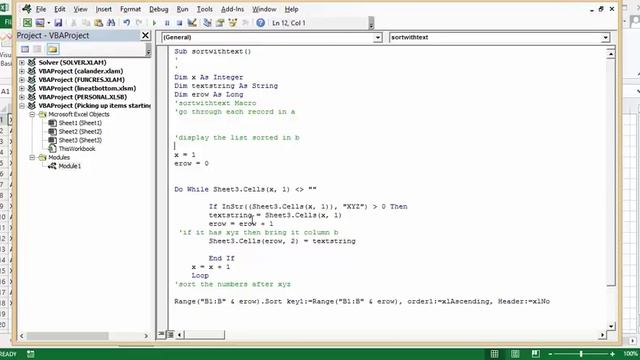
Task: Open the View menu
Action: click(80, 9)
